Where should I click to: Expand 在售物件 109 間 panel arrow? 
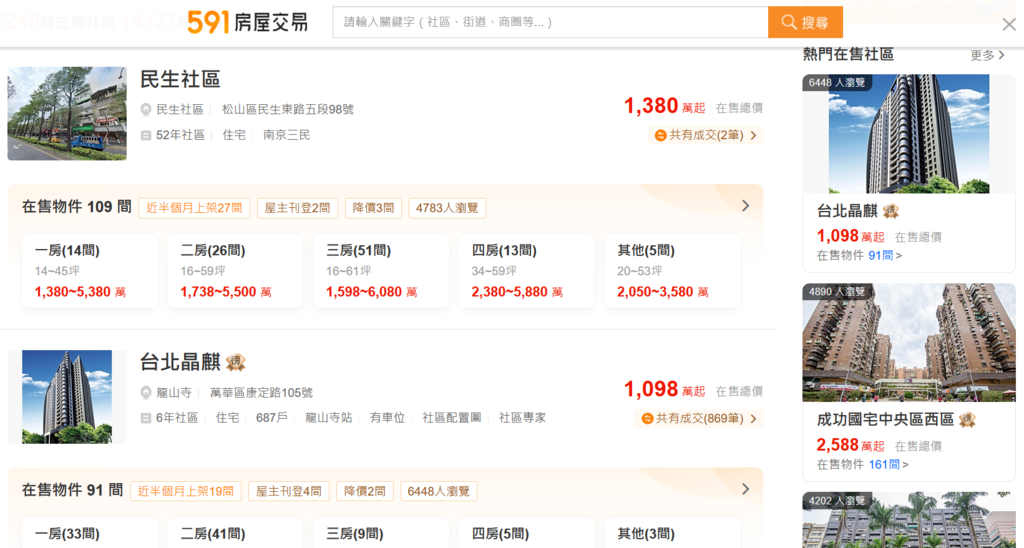pos(746,206)
